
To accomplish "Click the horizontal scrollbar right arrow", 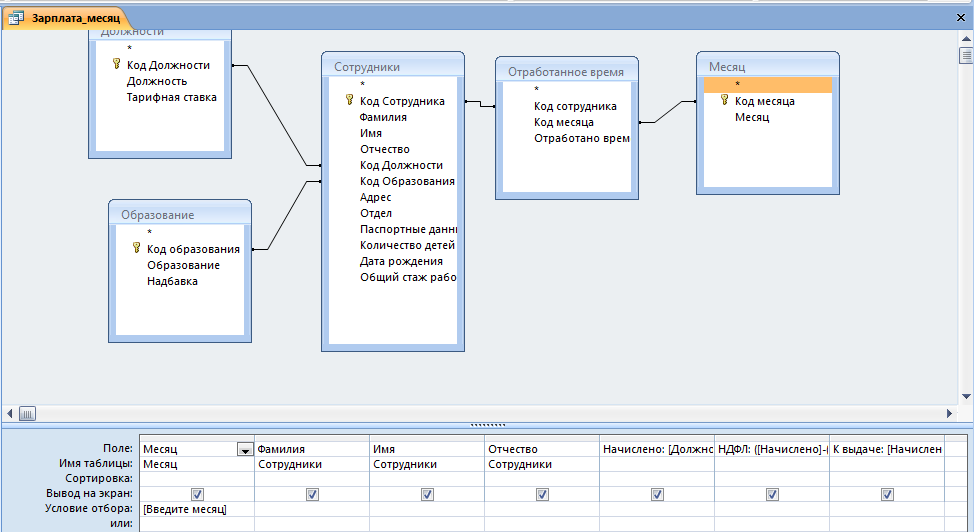I will 949,413.
